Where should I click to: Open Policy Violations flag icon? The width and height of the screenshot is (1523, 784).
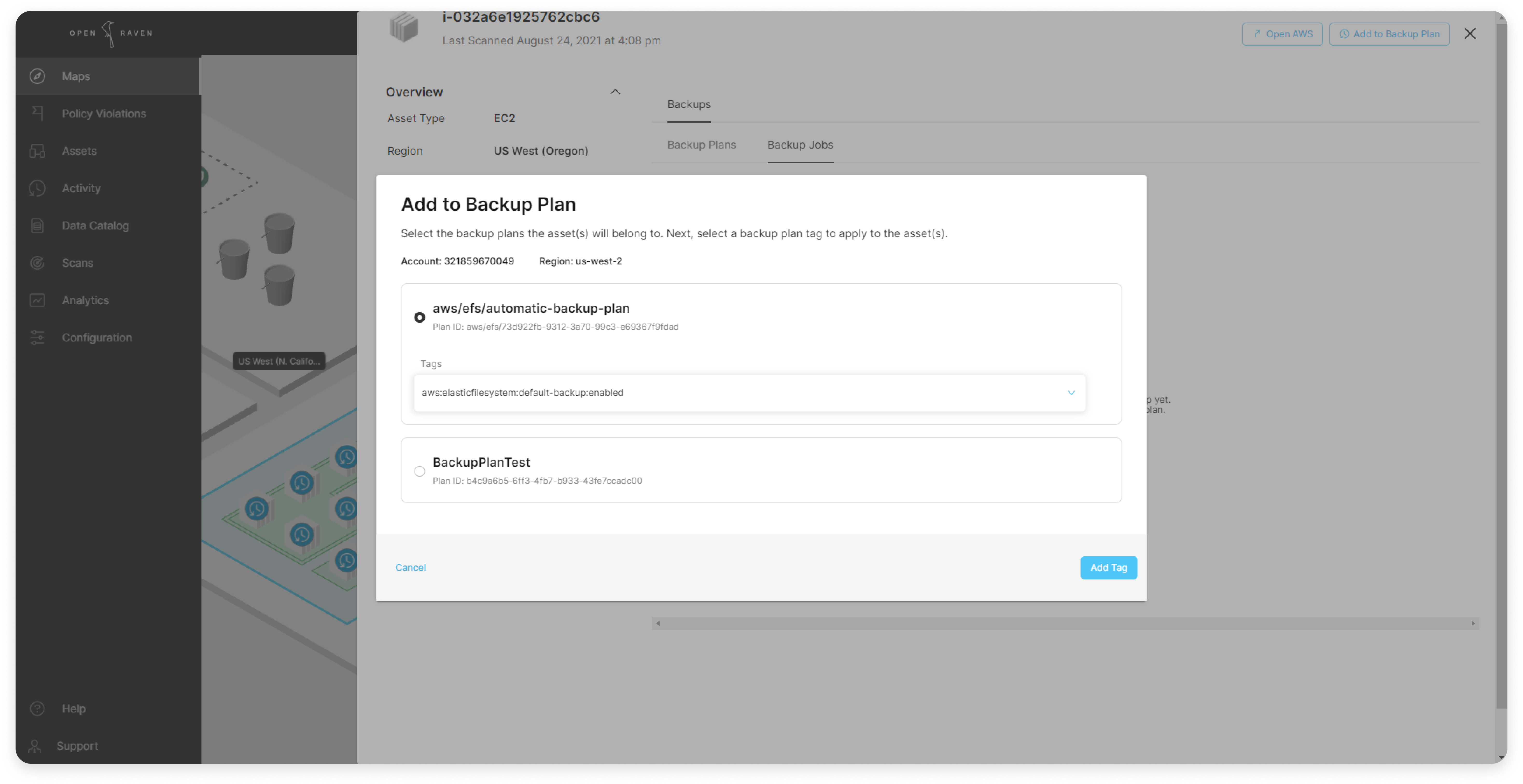37,113
